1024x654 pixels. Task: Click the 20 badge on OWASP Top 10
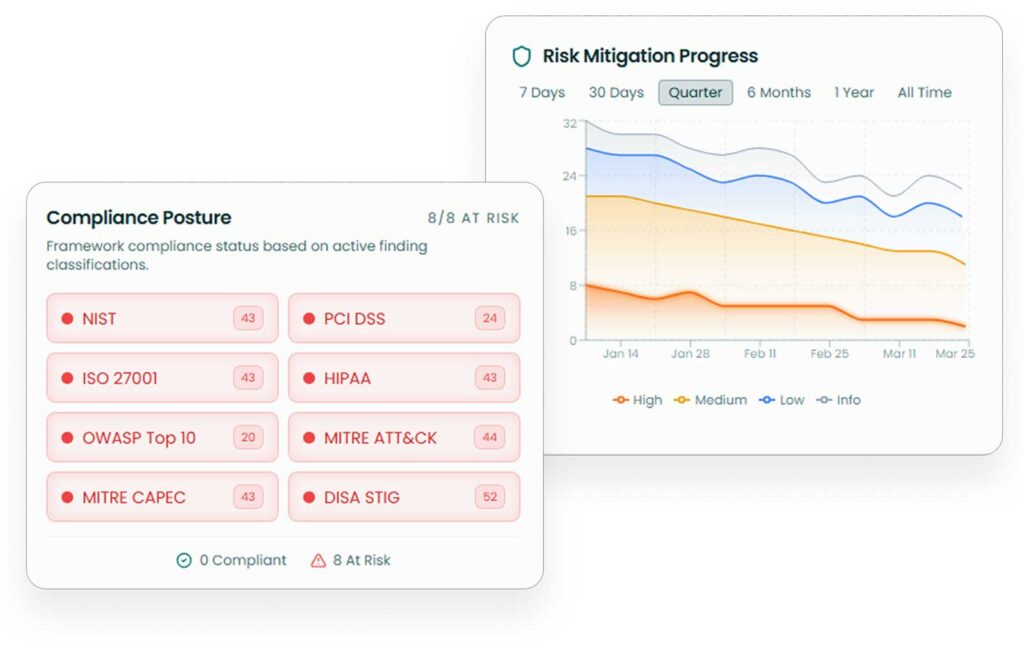click(248, 438)
